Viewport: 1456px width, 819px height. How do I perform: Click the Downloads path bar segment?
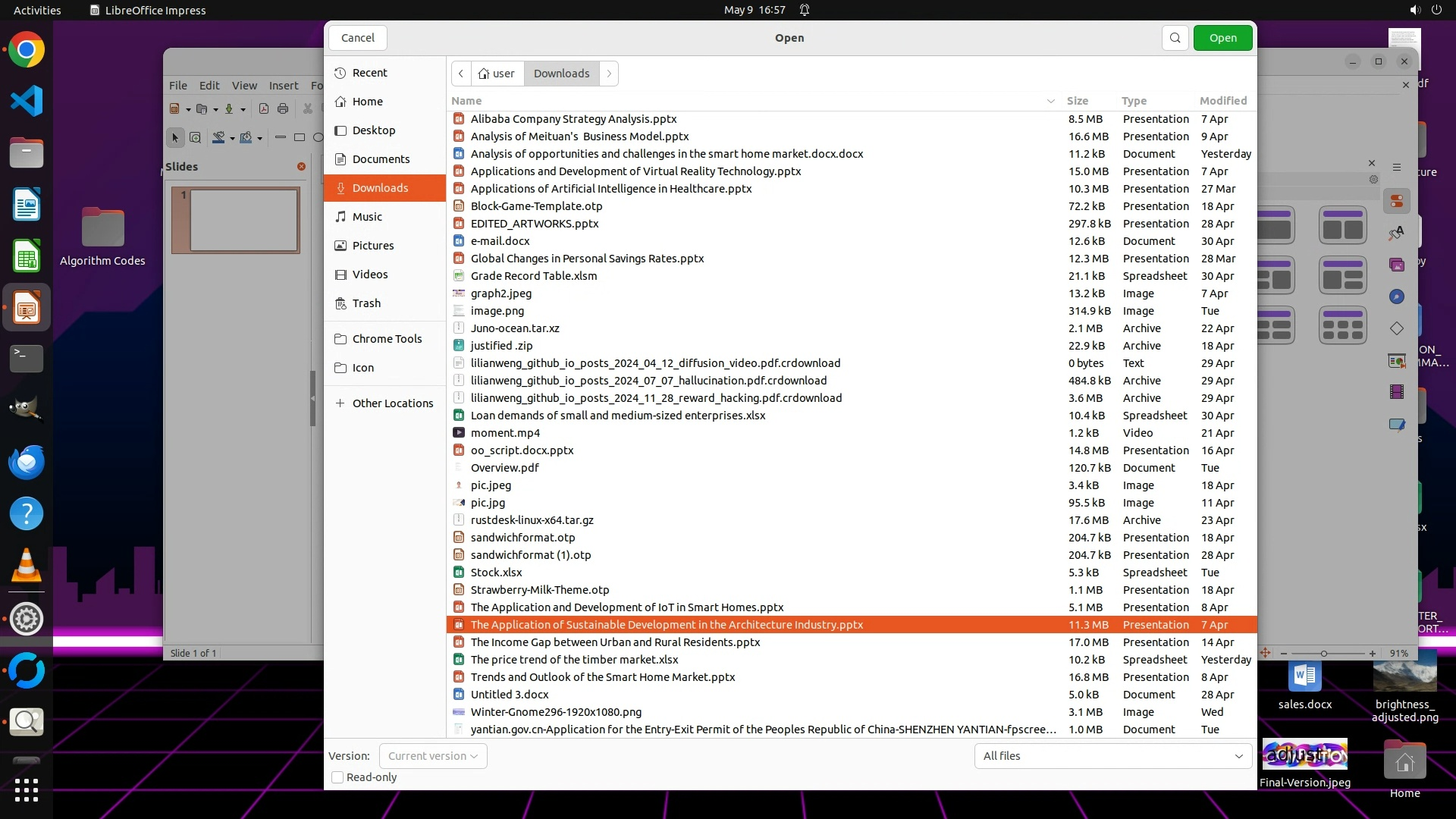(561, 74)
